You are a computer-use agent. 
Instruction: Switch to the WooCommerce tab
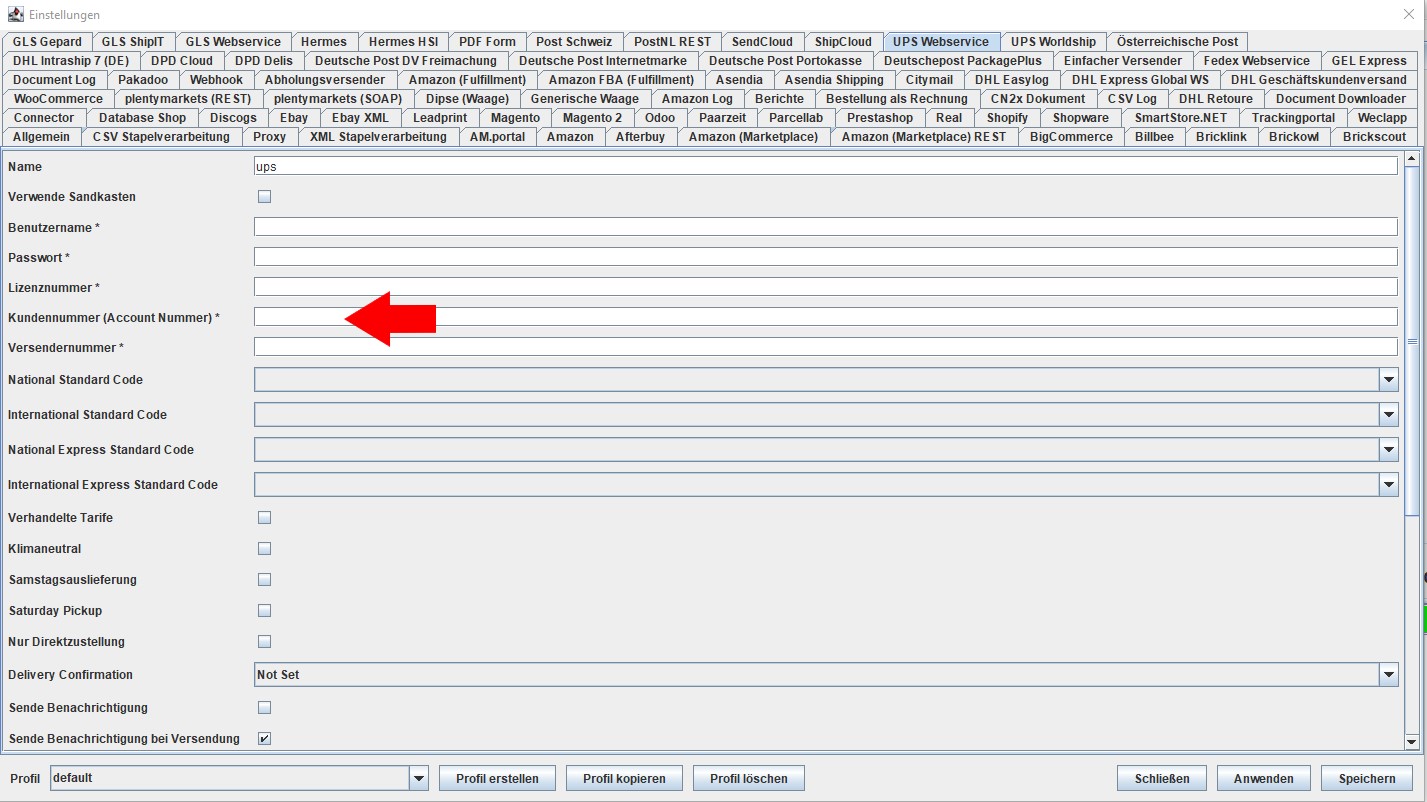tap(58, 99)
